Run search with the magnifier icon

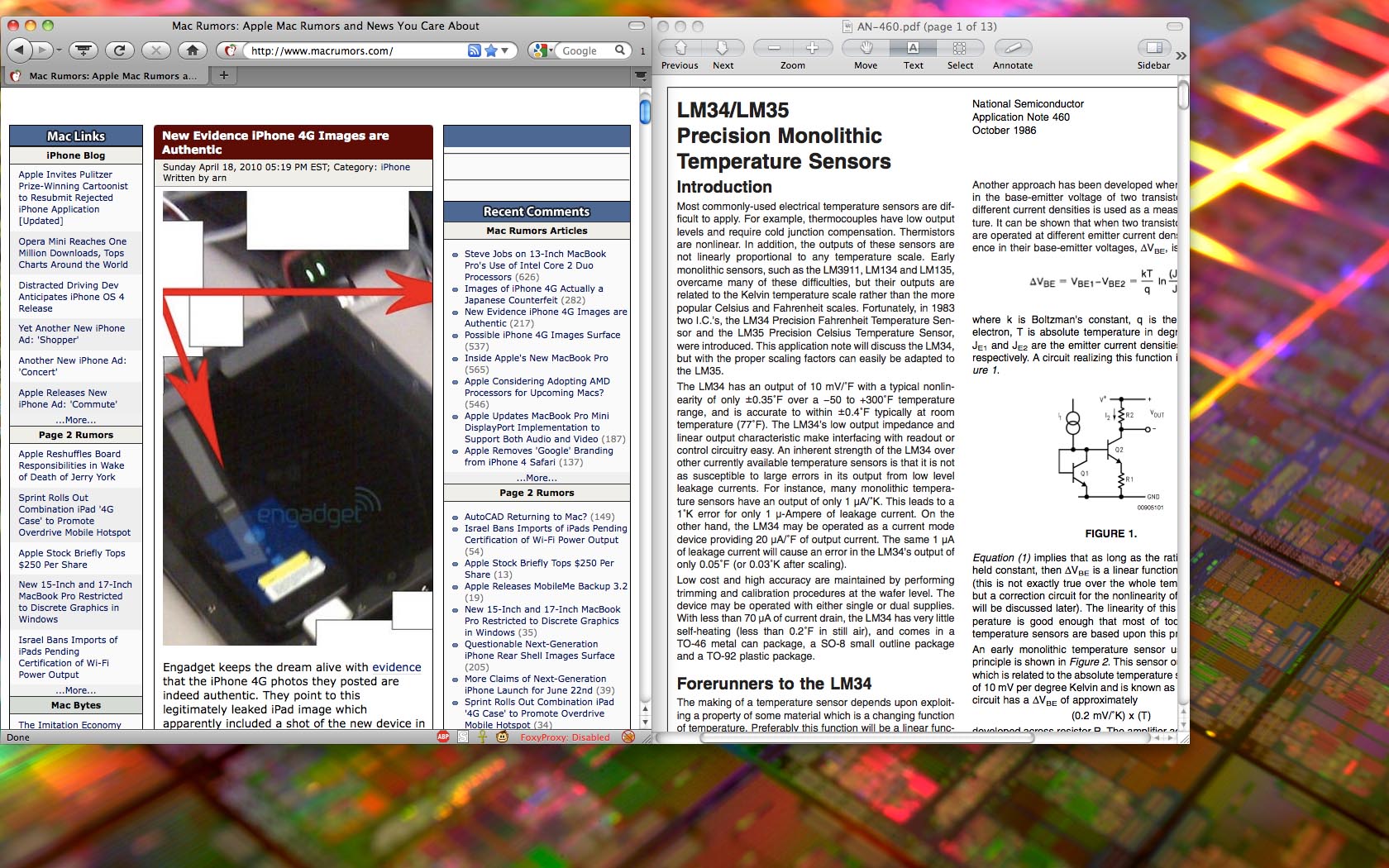621,50
